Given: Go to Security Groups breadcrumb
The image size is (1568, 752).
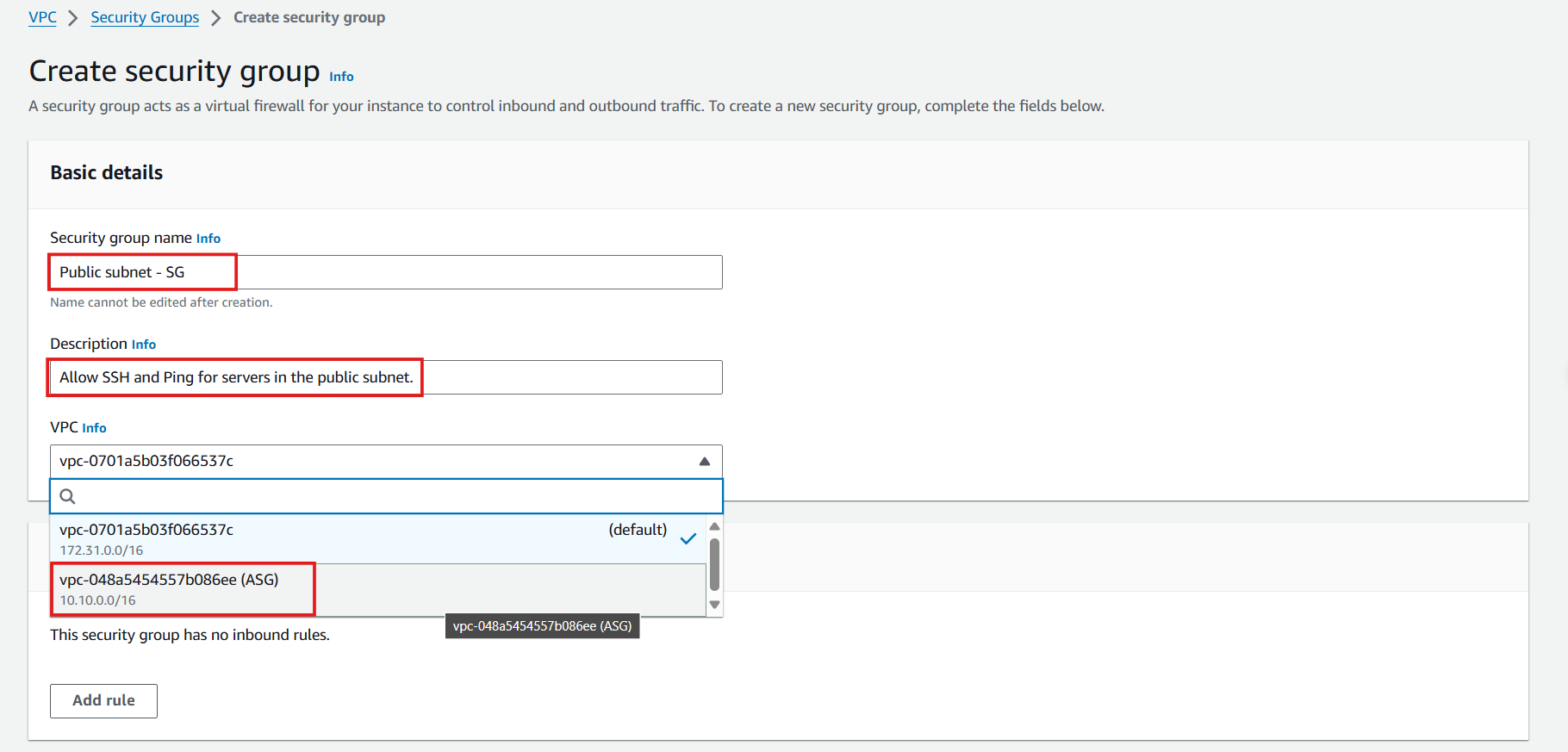Looking at the screenshot, I should click(x=145, y=17).
